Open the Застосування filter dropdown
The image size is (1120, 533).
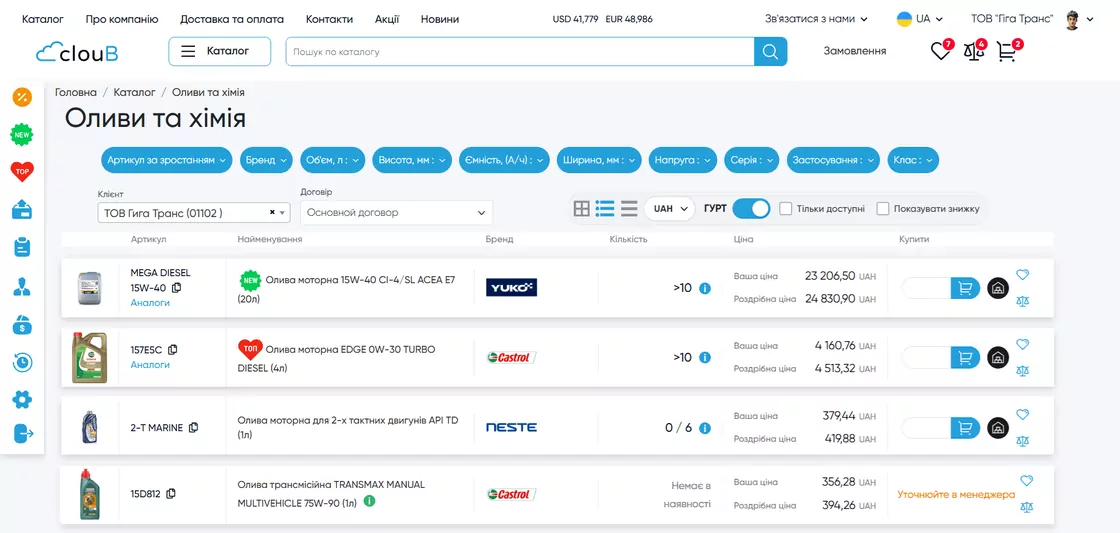click(834, 161)
